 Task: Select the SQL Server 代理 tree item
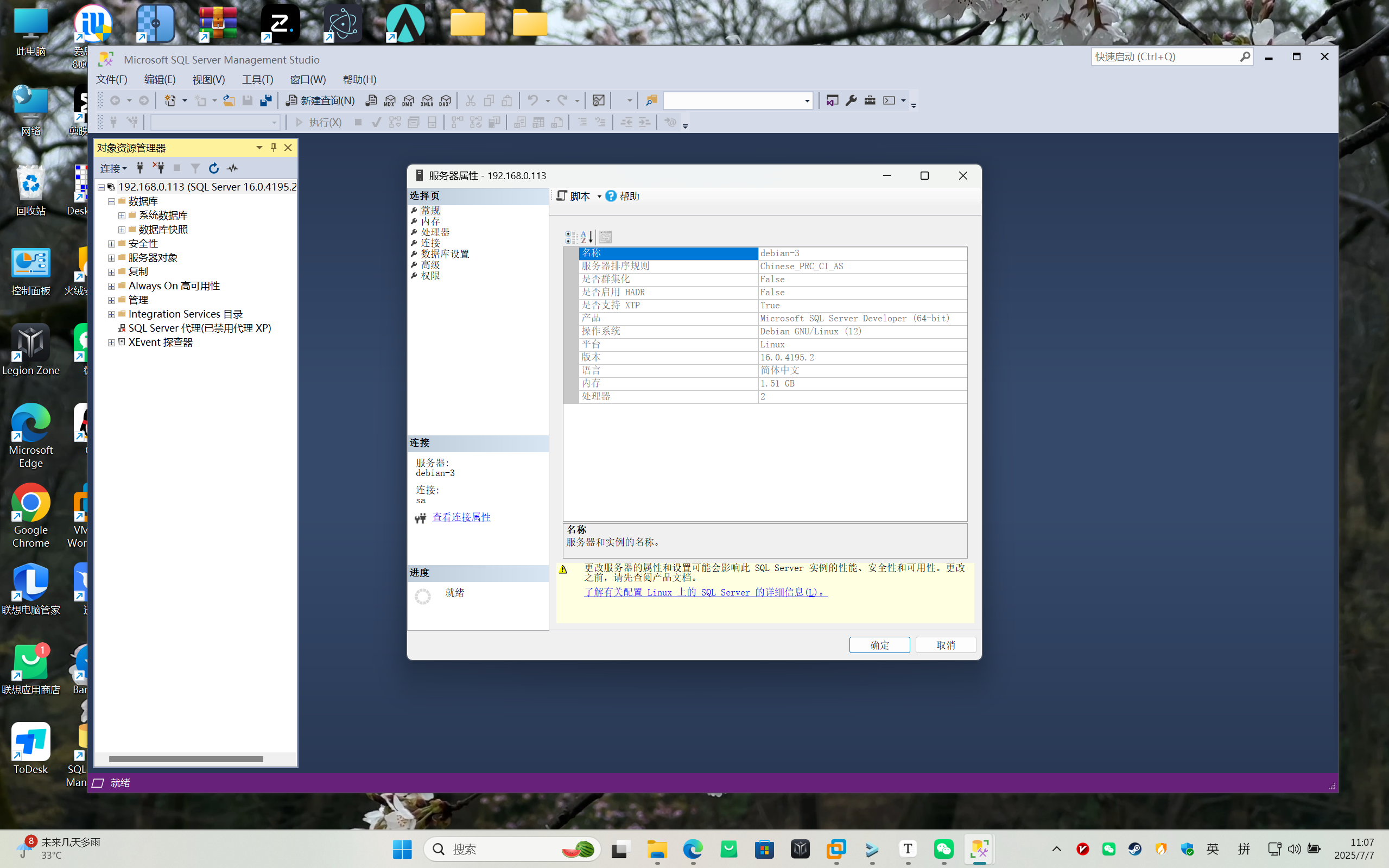point(199,328)
